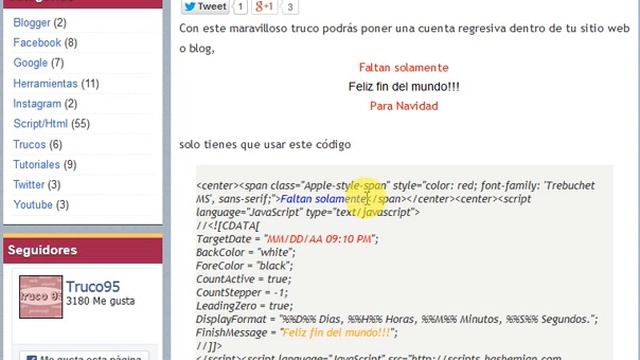640x360 pixels.
Task: Click the Seguidores widget header
Action: pyautogui.click(x=83, y=250)
